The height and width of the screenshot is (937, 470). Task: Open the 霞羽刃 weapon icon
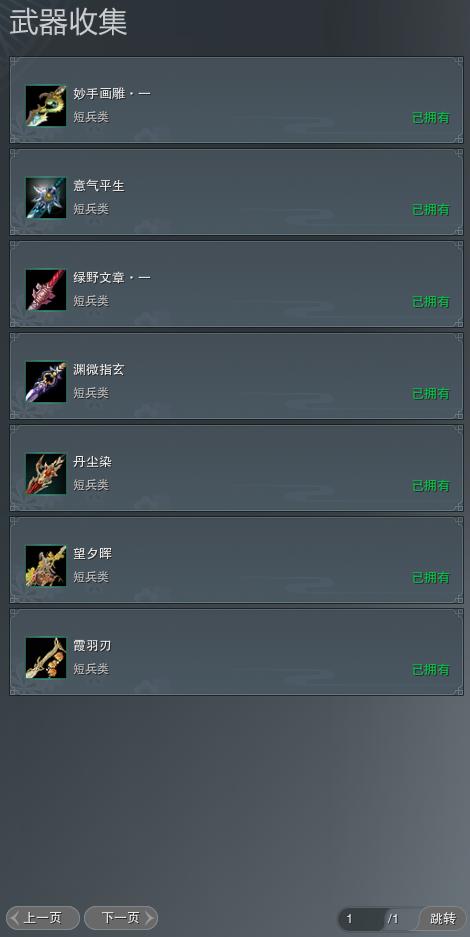[46, 658]
